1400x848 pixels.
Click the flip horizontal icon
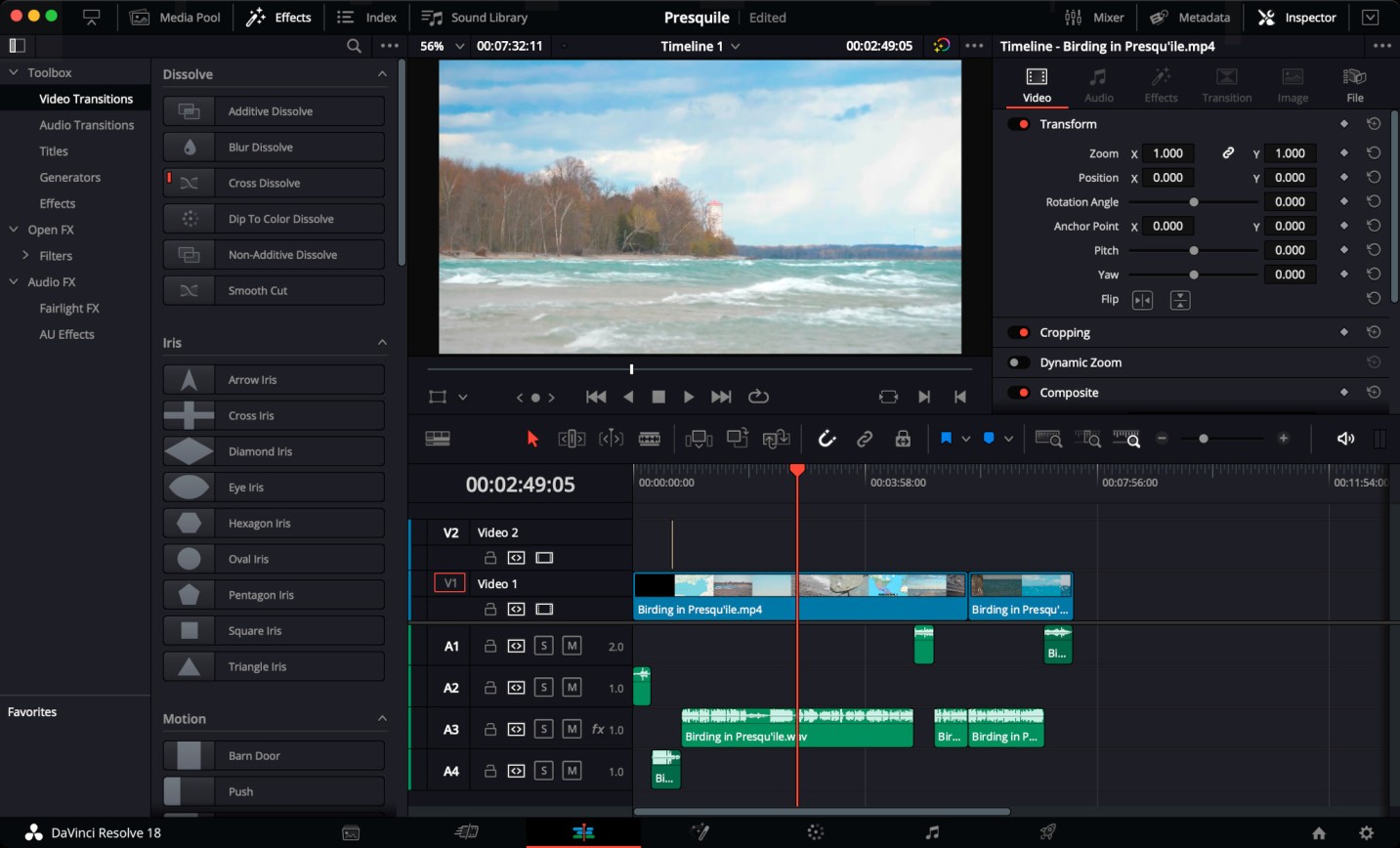pyautogui.click(x=1142, y=300)
